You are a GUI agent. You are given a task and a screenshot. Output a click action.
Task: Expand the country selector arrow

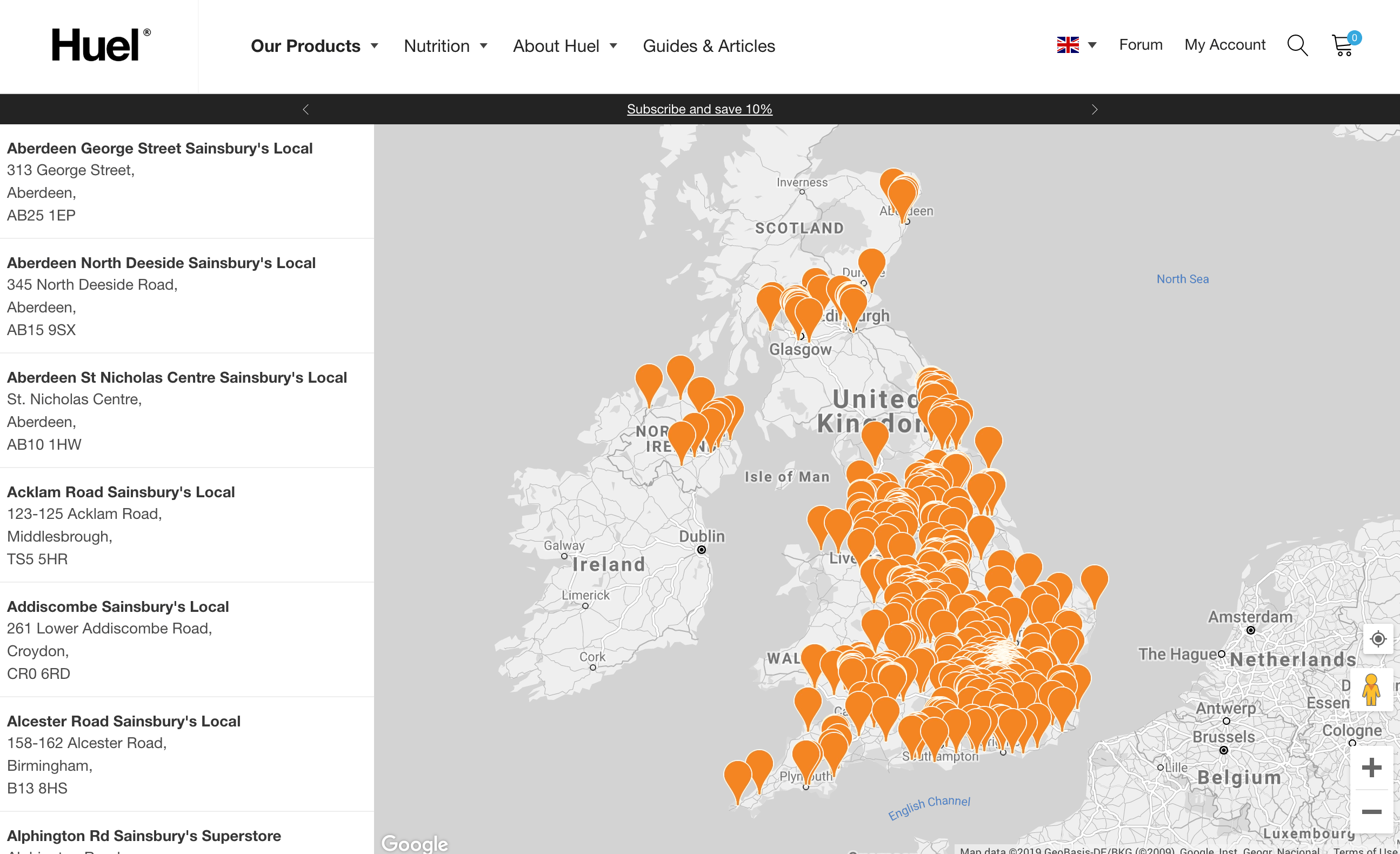pos(1092,45)
